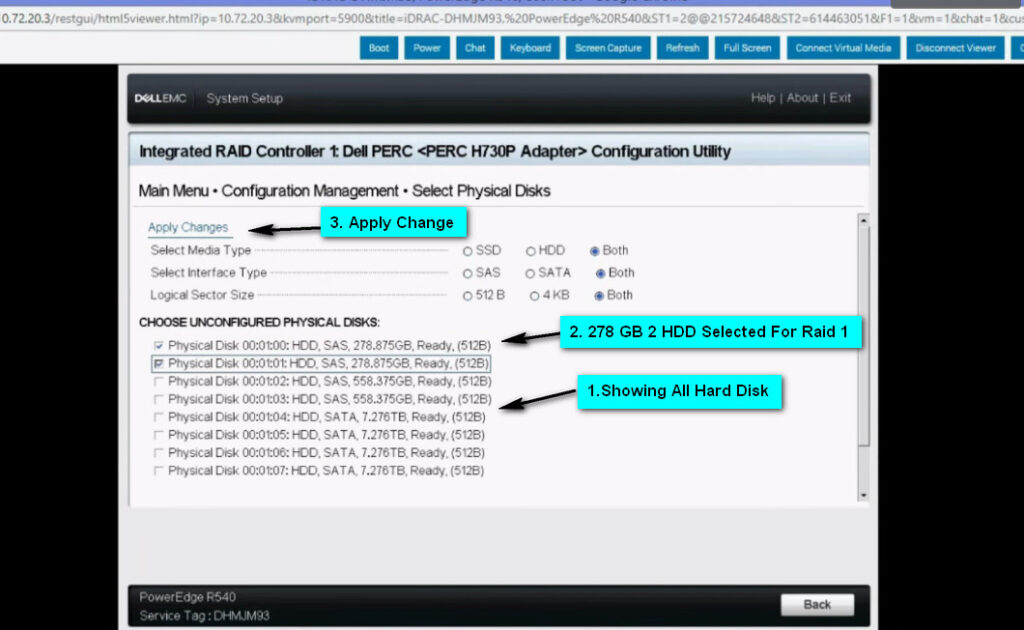Screen dimensions: 1024x630
Task: Take a Screen Capture
Action: pyautogui.click(x=608, y=48)
